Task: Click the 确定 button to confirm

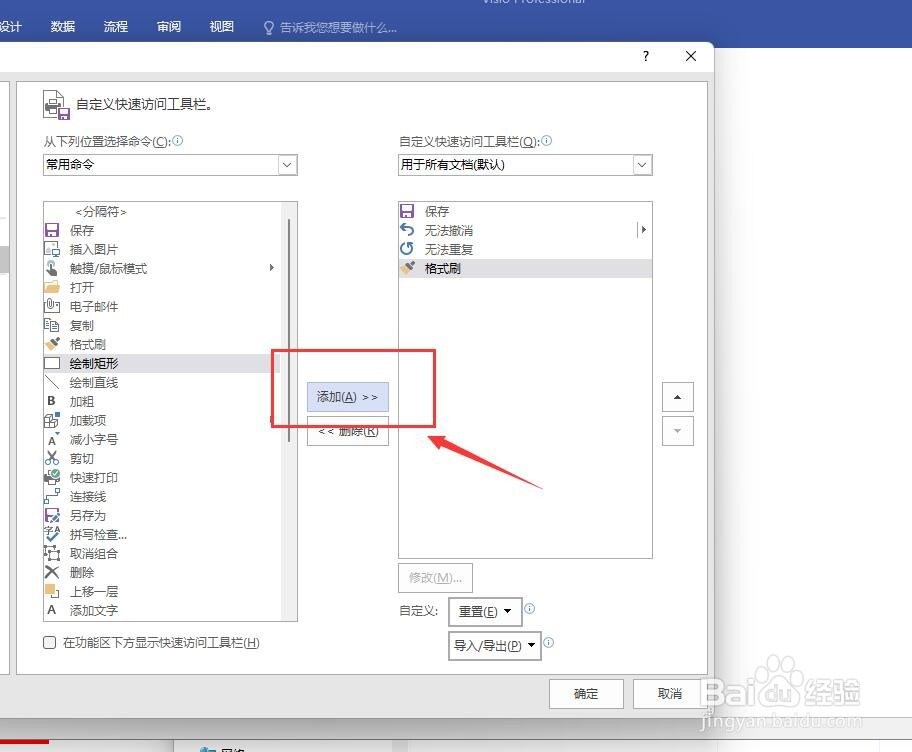Action: pos(586,693)
